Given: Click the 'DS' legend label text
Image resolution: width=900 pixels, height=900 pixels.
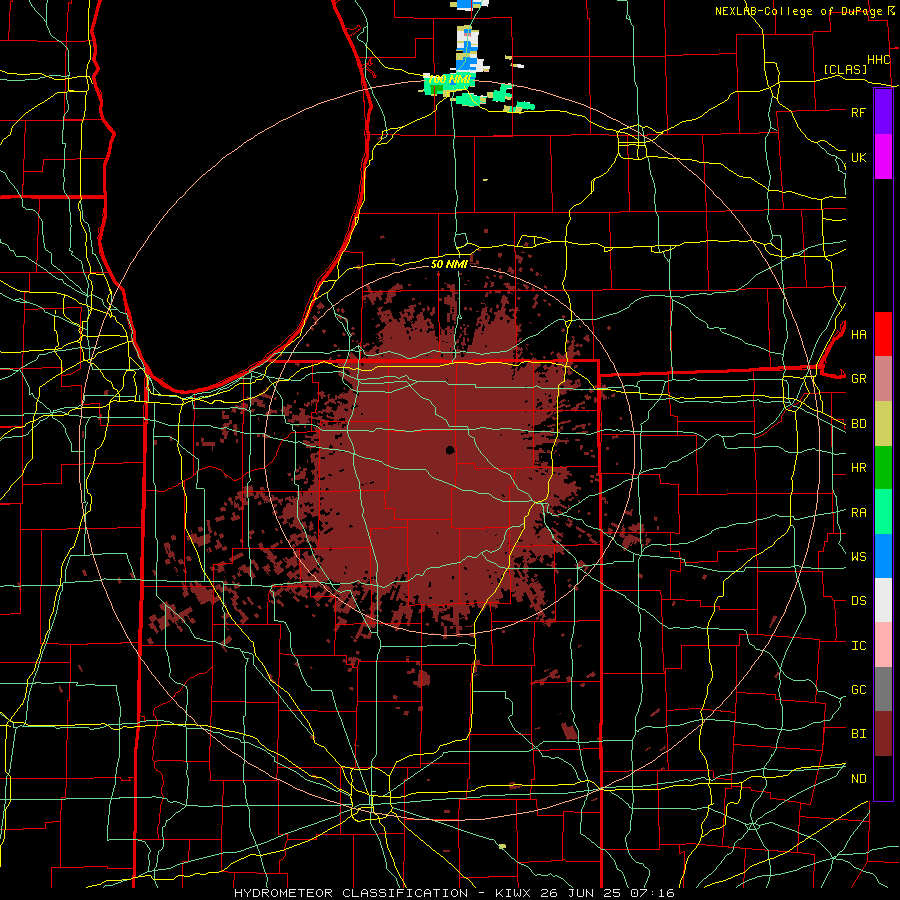Looking at the screenshot, I should tap(858, 601).
